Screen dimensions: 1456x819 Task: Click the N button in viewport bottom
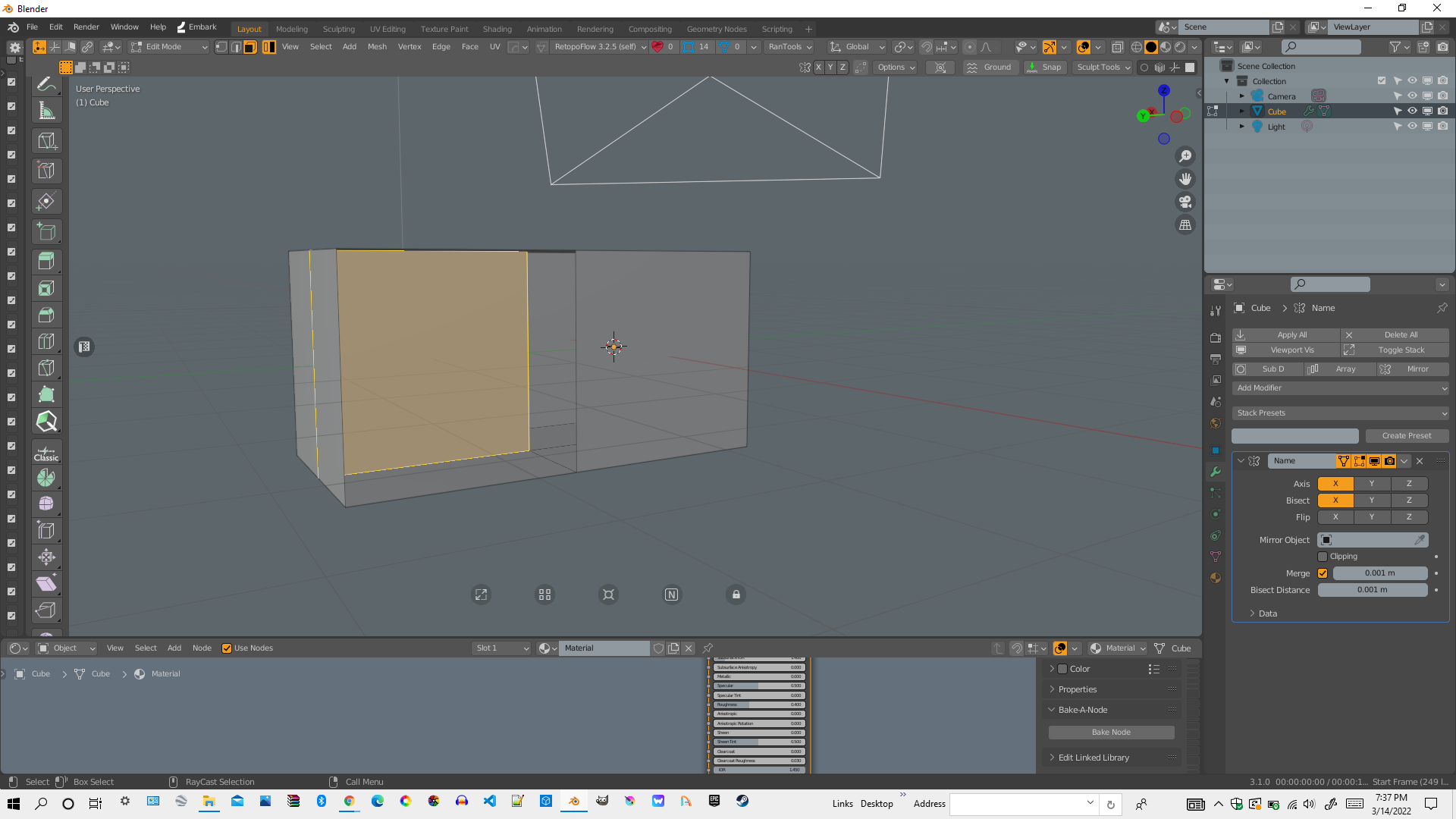[672, 595]
